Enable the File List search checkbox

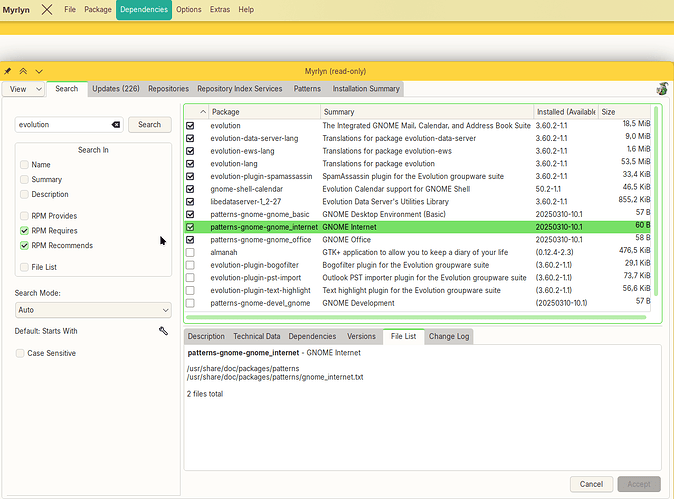25,267
